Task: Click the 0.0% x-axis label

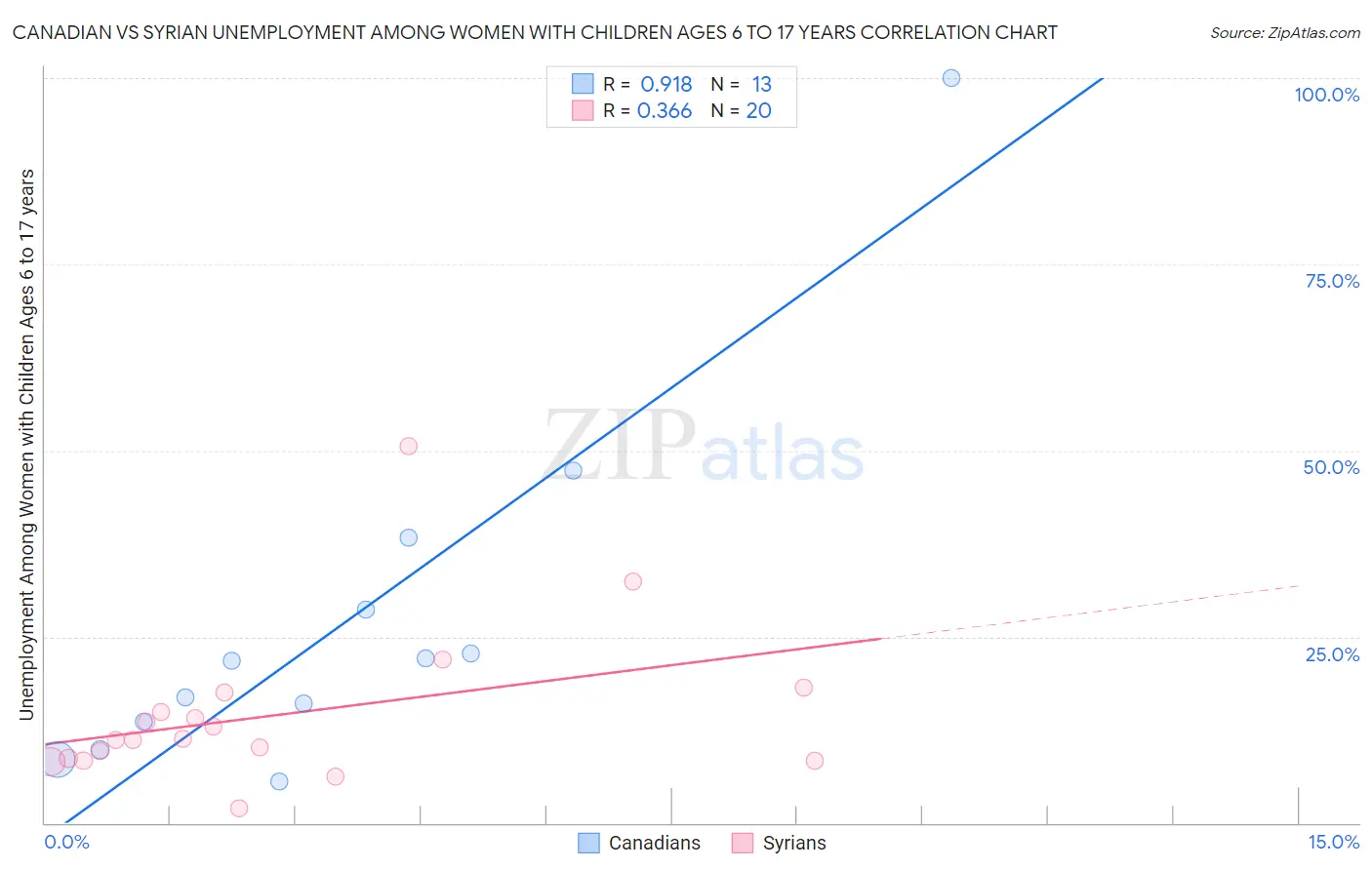Action: 67,842
